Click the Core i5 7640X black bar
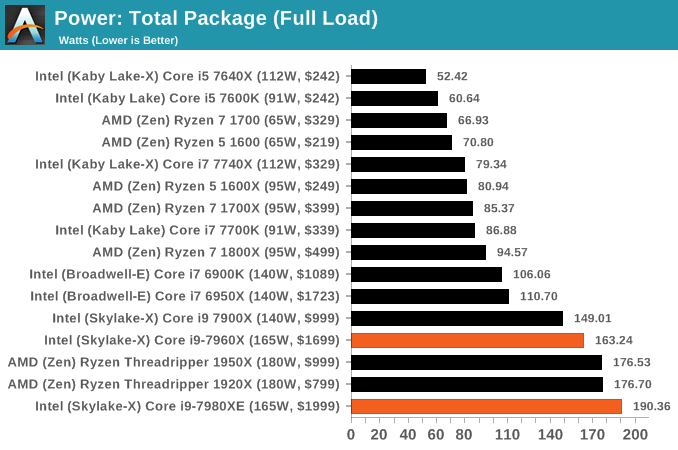The width and height of the screenshot is (678, 450). [388, 77]
